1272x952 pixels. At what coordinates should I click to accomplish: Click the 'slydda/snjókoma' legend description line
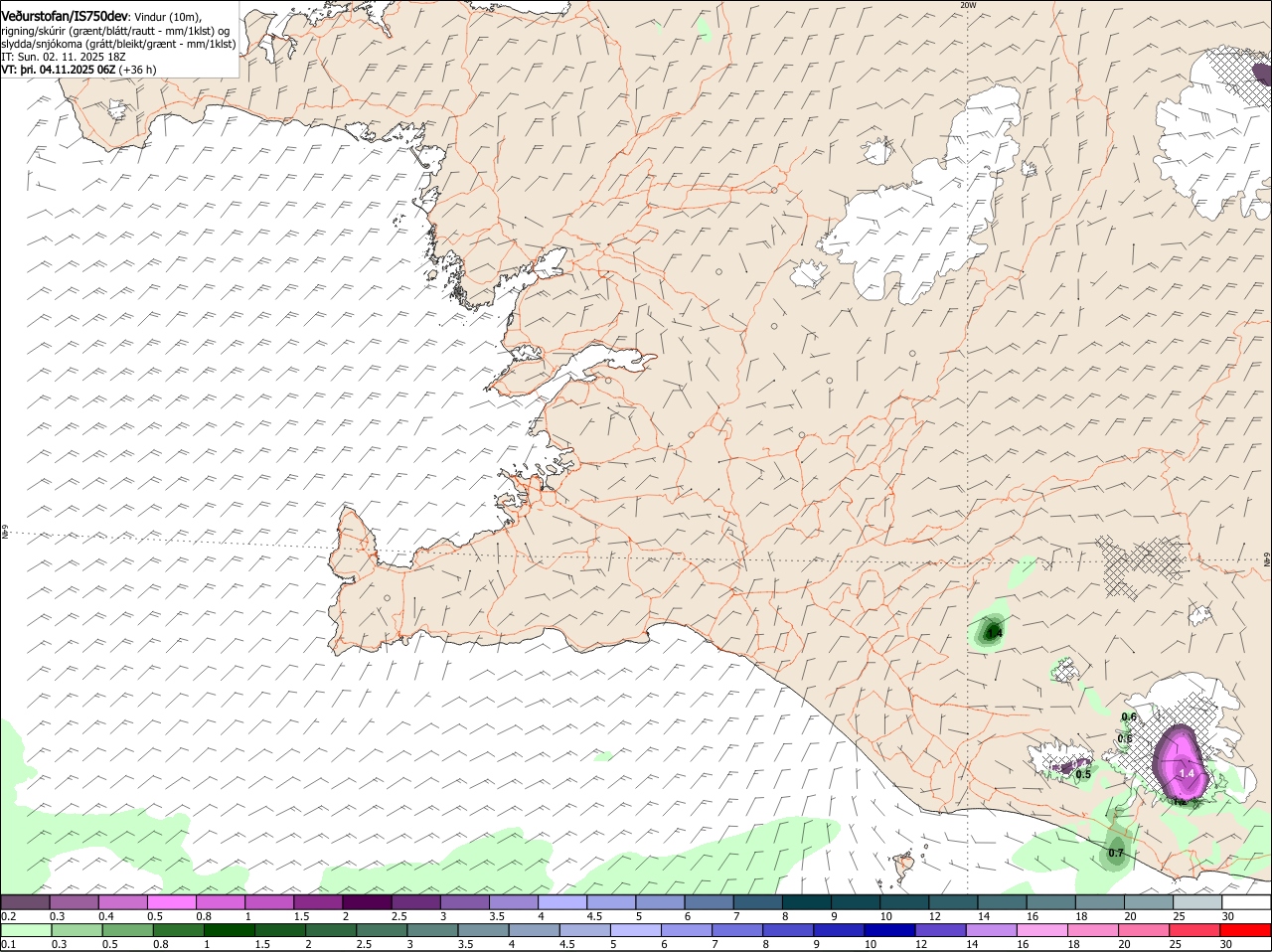click(x=118, y=44)
